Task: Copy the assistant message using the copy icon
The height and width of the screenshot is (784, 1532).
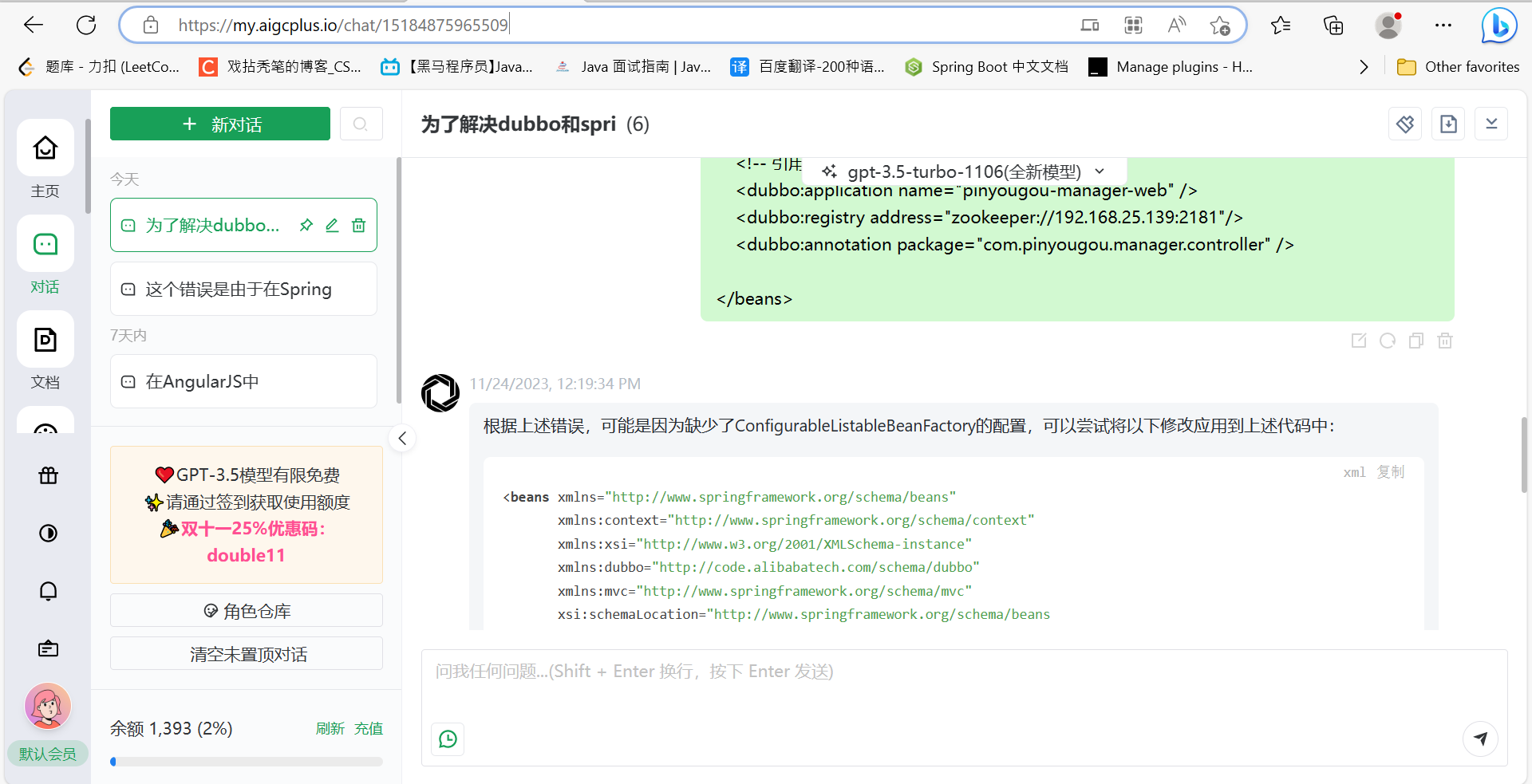Action: 1416,341
